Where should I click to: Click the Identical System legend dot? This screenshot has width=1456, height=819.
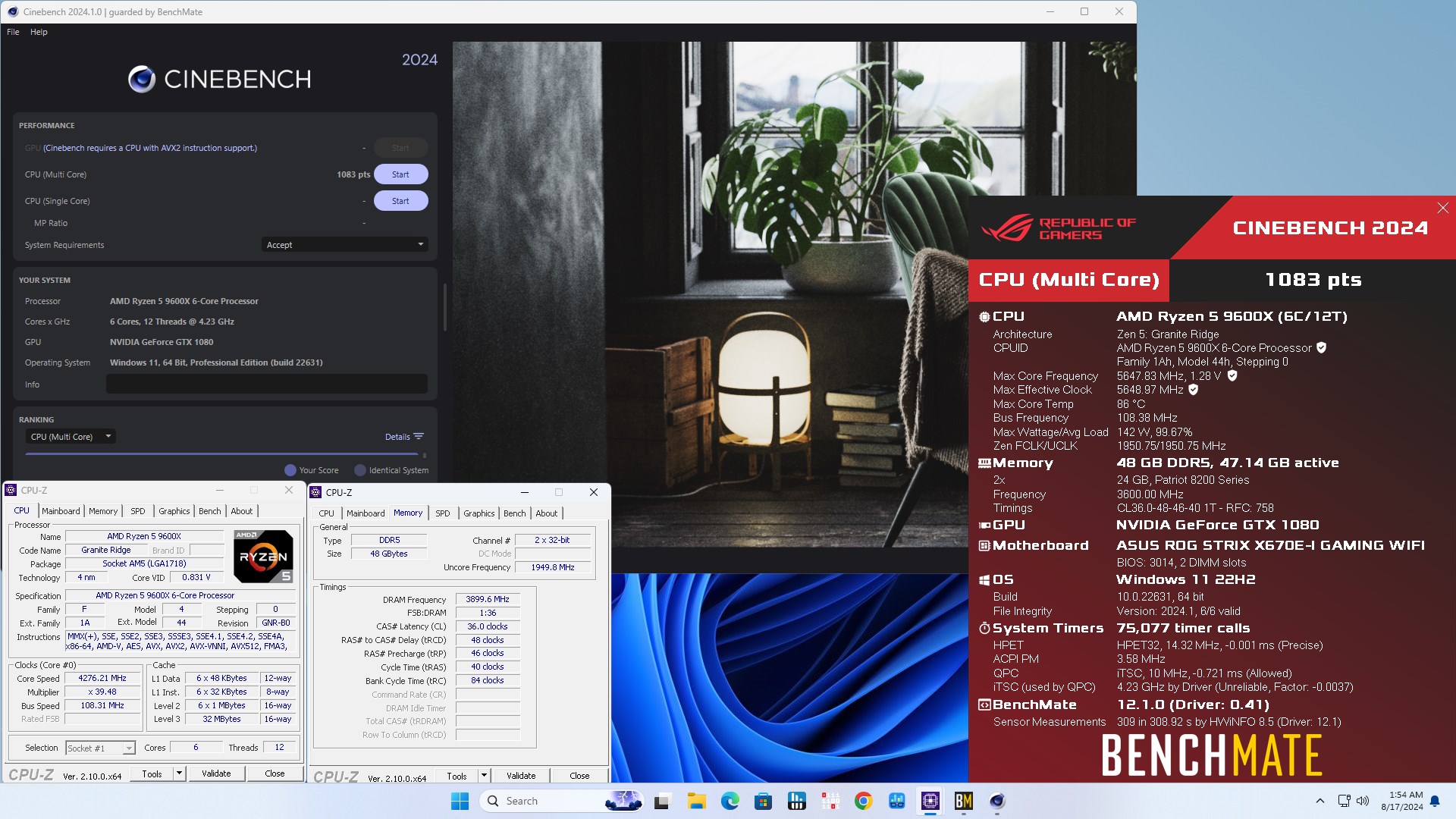pos(360,470)
